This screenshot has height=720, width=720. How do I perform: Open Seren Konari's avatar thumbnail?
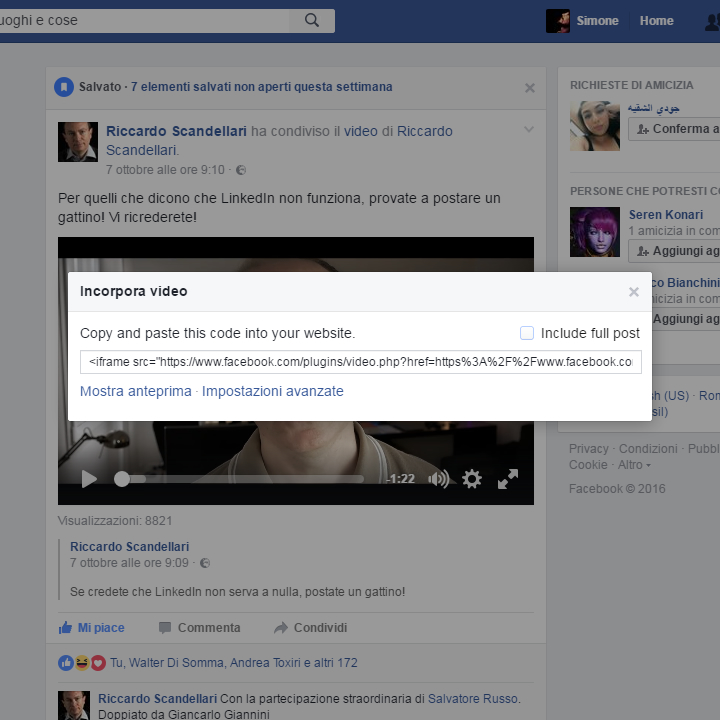(x=595, y=232)
